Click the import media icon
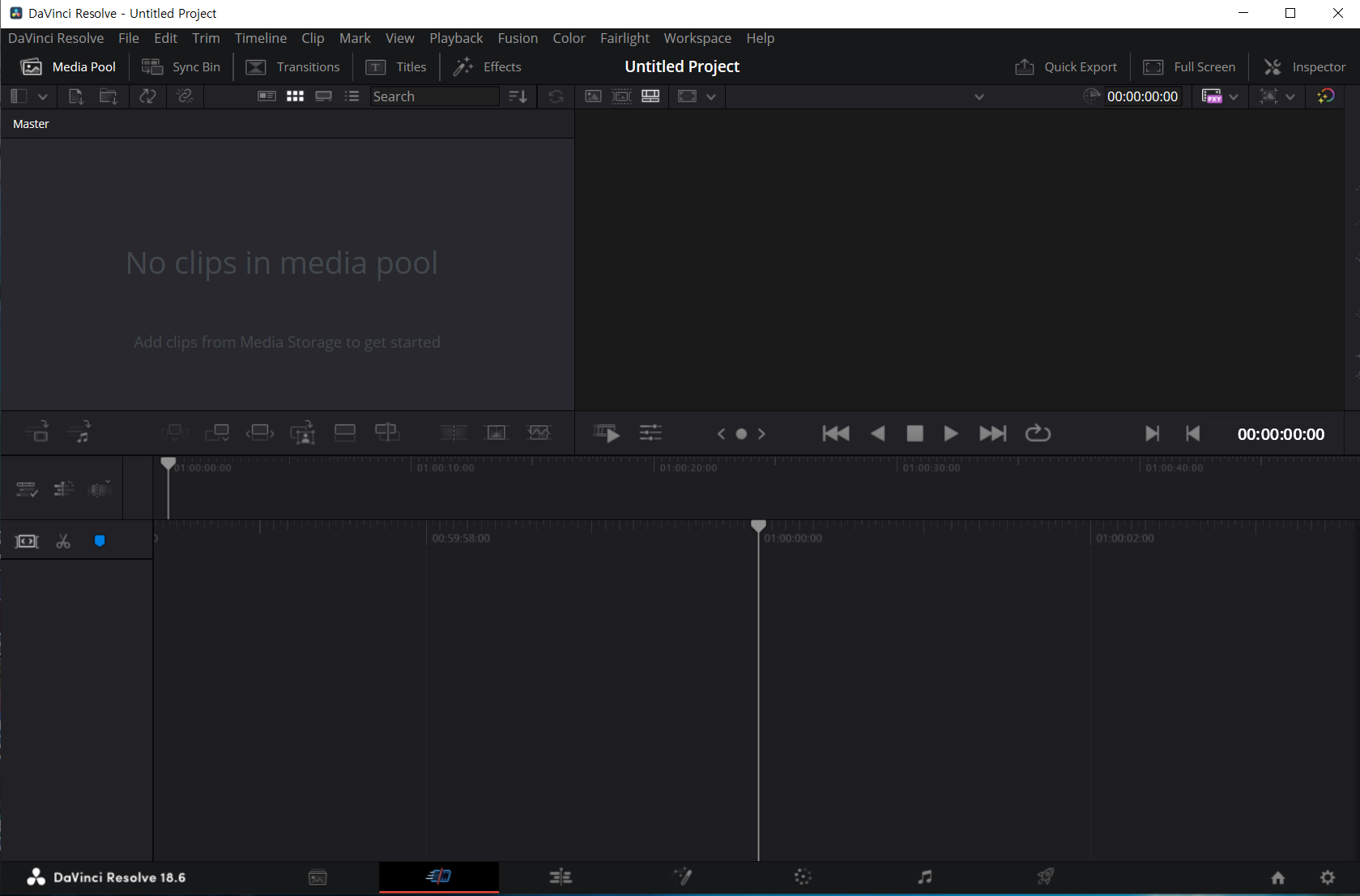The image size is (1360, 896). (75, 96)
